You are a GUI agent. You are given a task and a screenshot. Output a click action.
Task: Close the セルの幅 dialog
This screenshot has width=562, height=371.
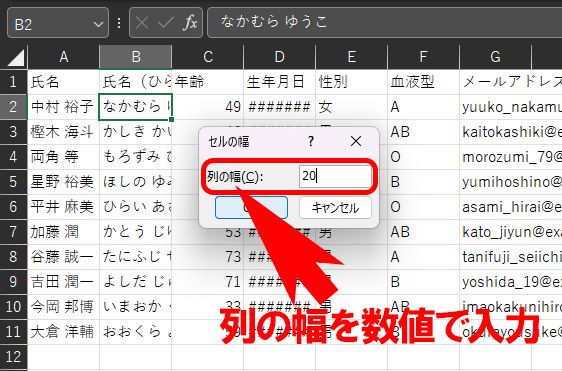point(356,141)
